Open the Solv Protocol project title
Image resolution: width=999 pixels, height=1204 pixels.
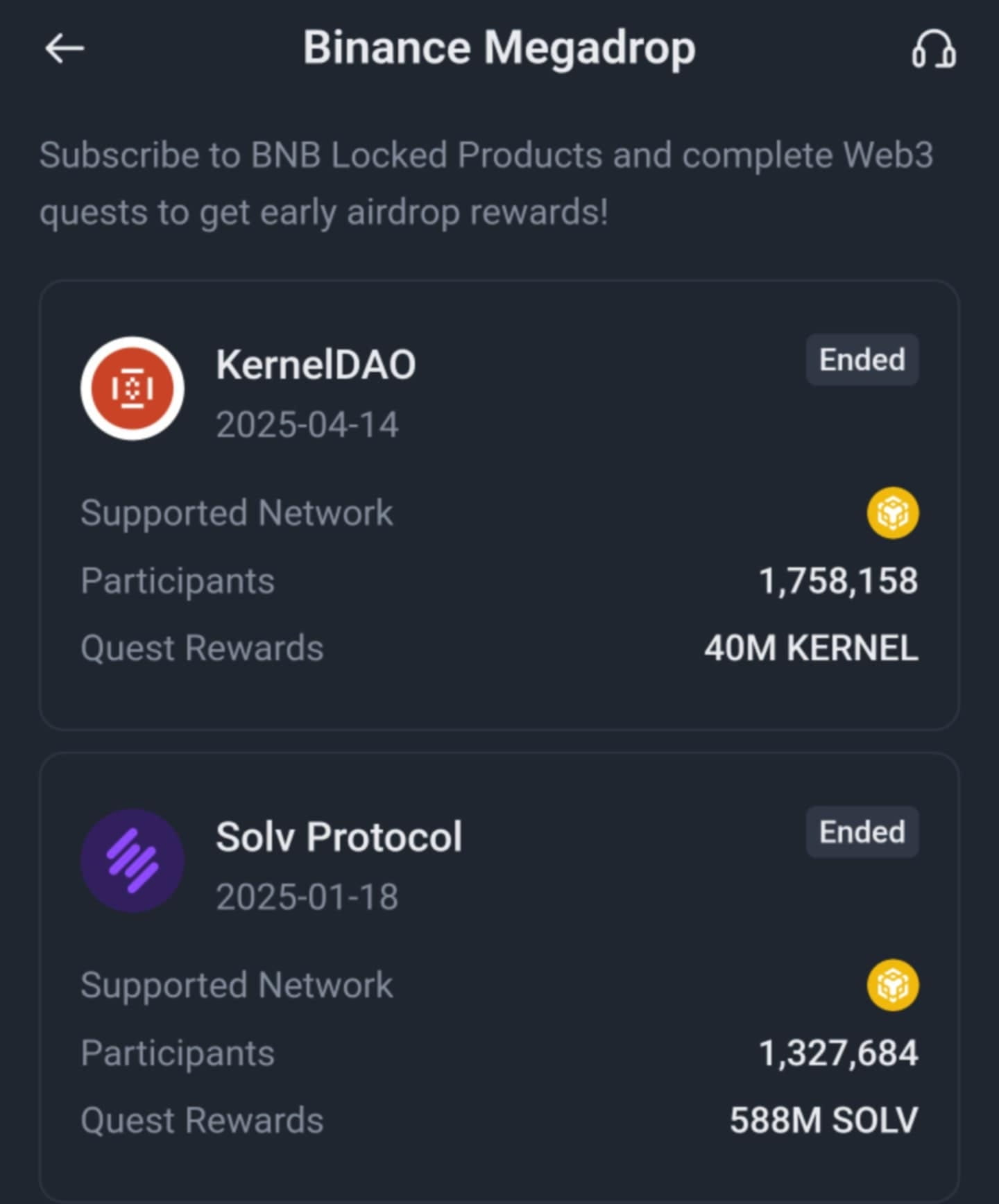[x=339, y=836]
